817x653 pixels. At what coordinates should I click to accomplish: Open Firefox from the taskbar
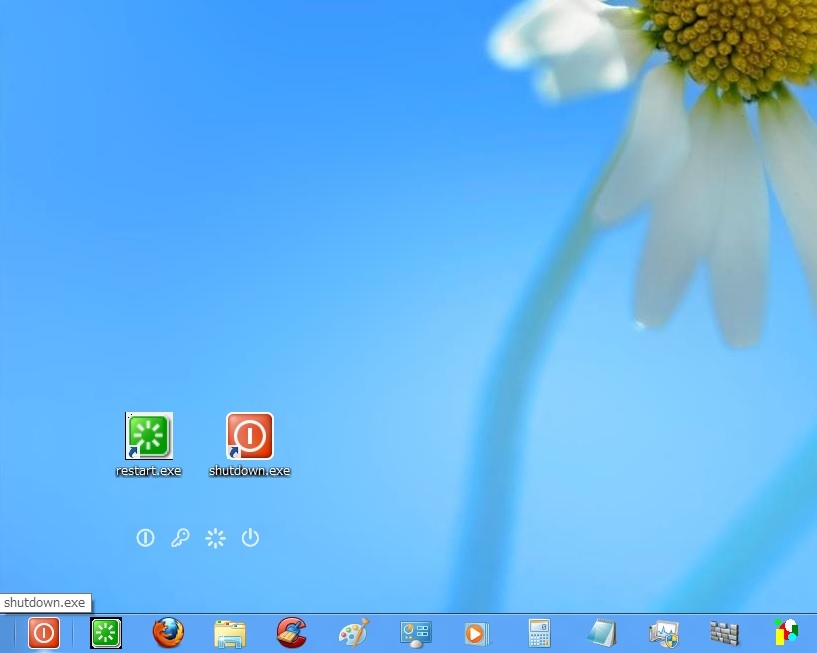[x=168, y=632]
